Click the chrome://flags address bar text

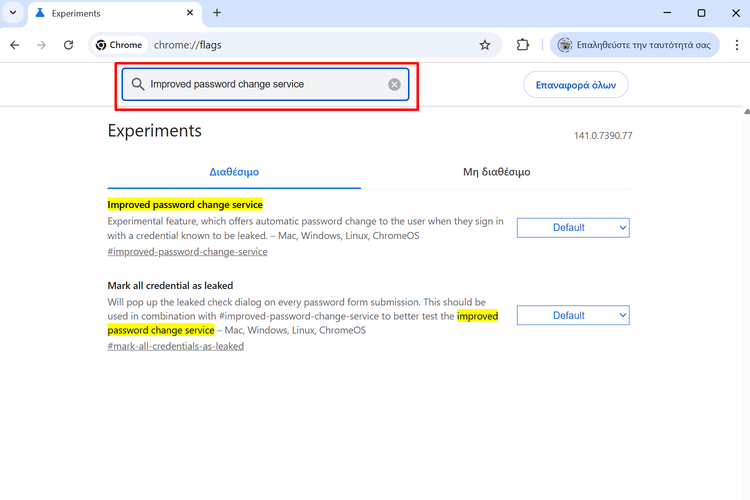point(188,45)
